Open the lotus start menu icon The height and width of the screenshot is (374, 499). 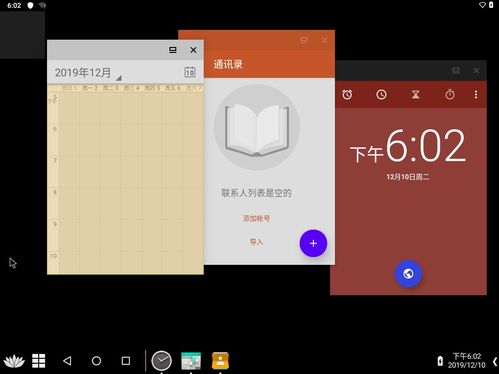click(14, 361)
